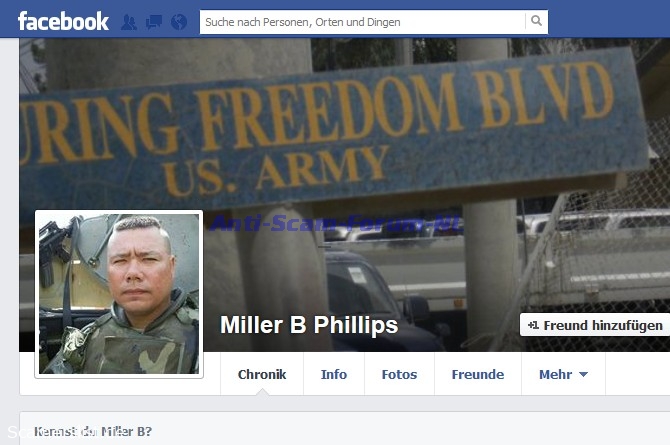Show notifications via the globe icon
Screen dimensions: 670x445
pyautogui.click(x=179, y=22)
